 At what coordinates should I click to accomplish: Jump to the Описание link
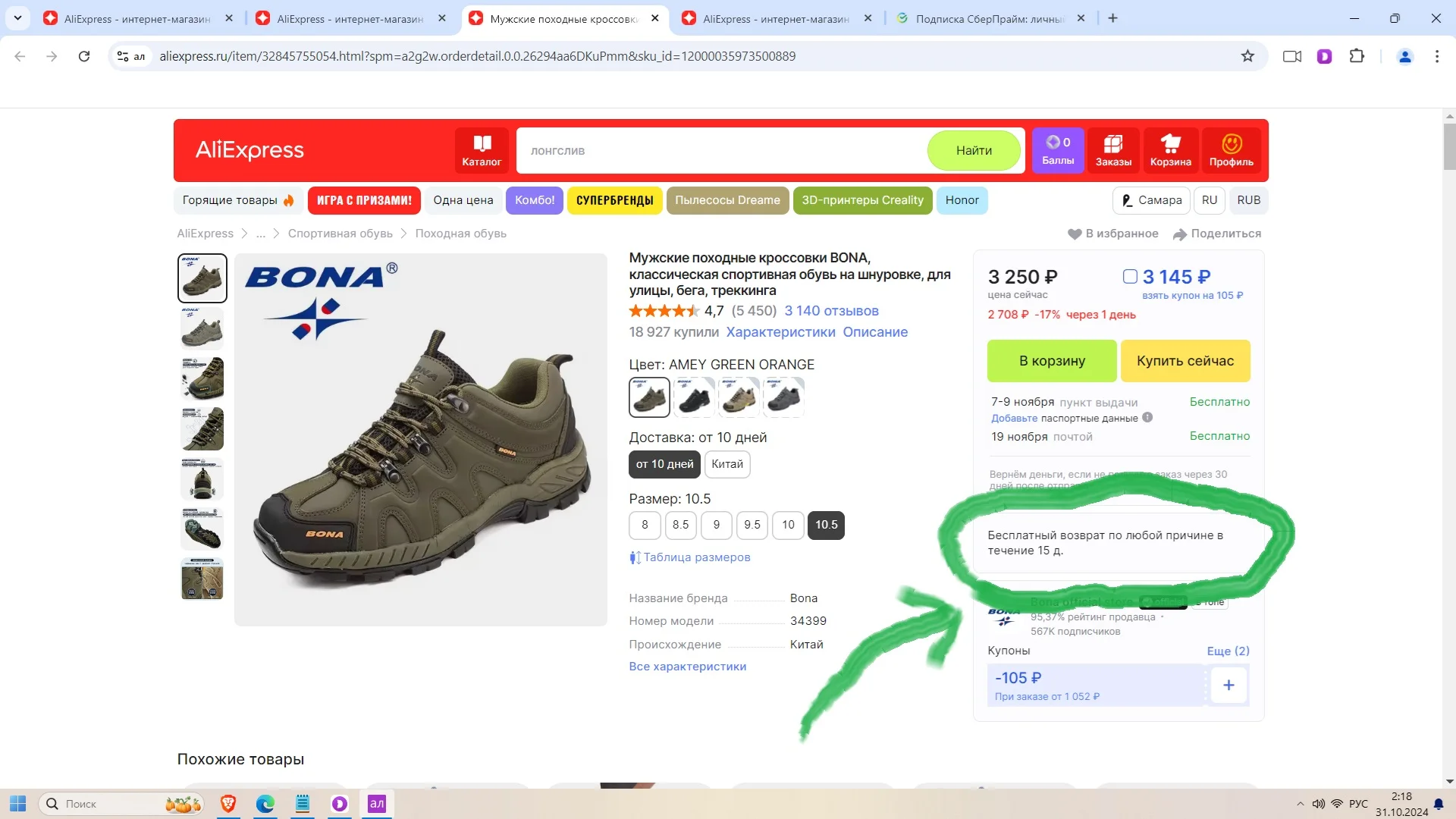tap(875, 332)
